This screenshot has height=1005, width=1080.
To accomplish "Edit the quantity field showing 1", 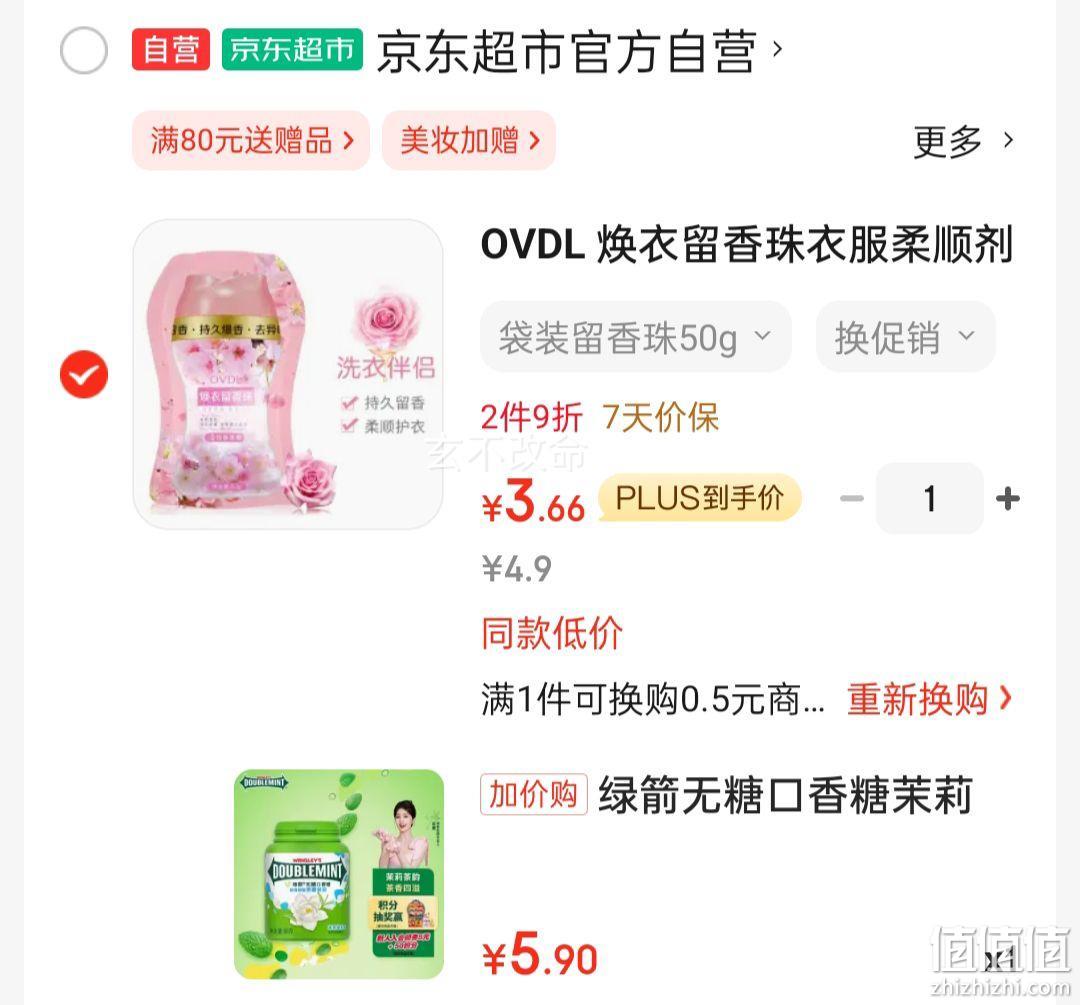I will 930,498.
